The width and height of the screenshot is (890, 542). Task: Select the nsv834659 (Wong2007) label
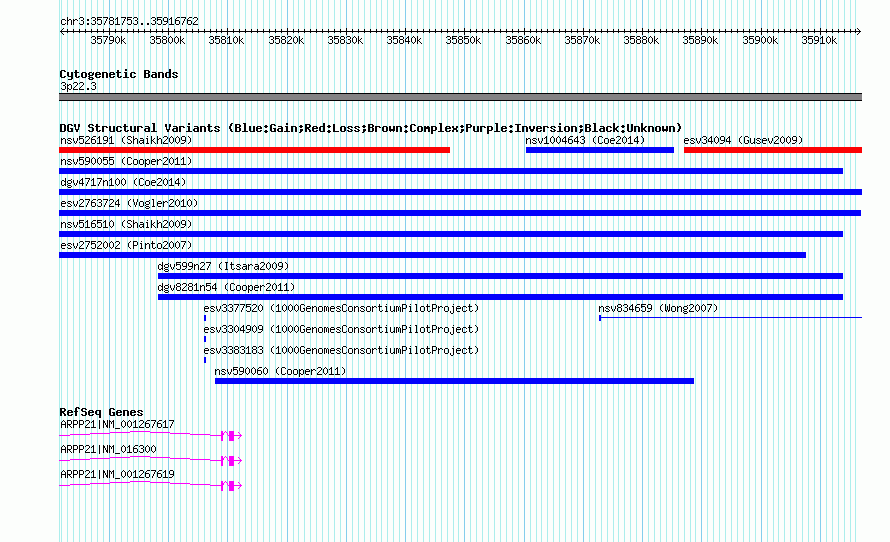(658, 308)
